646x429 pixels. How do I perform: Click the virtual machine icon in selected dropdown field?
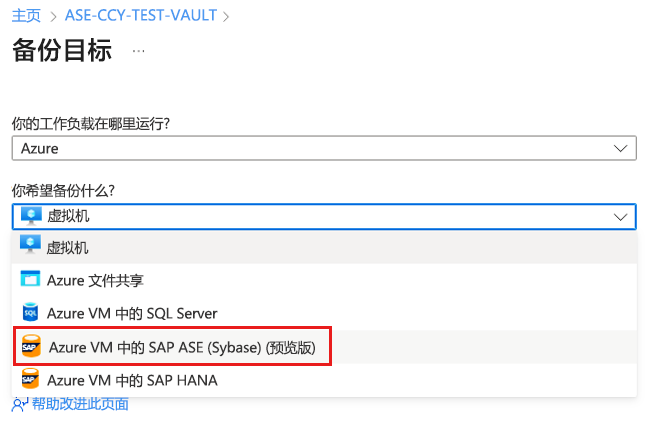click(x=30, y=215)
